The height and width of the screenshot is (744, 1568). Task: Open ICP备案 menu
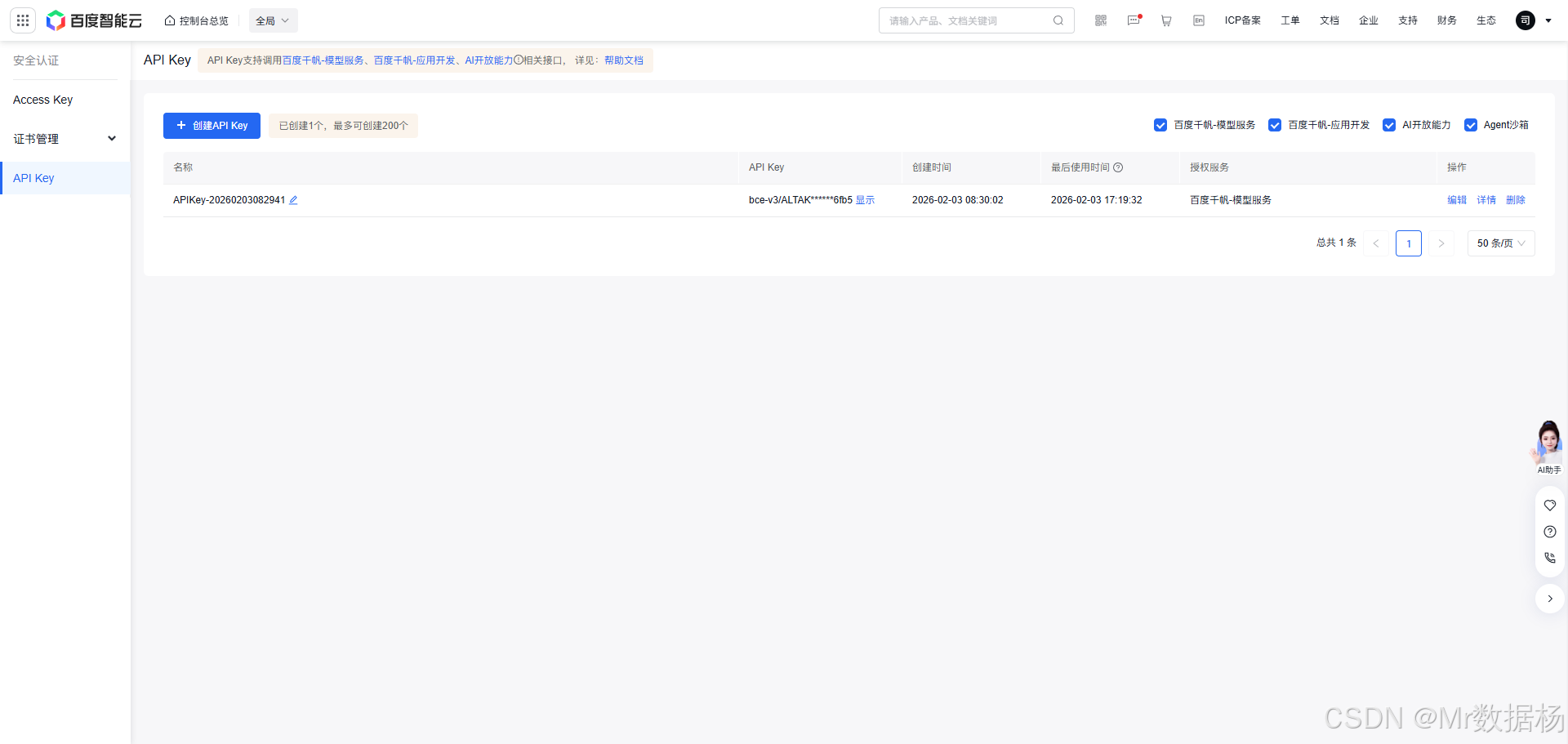coord(1243,20)
